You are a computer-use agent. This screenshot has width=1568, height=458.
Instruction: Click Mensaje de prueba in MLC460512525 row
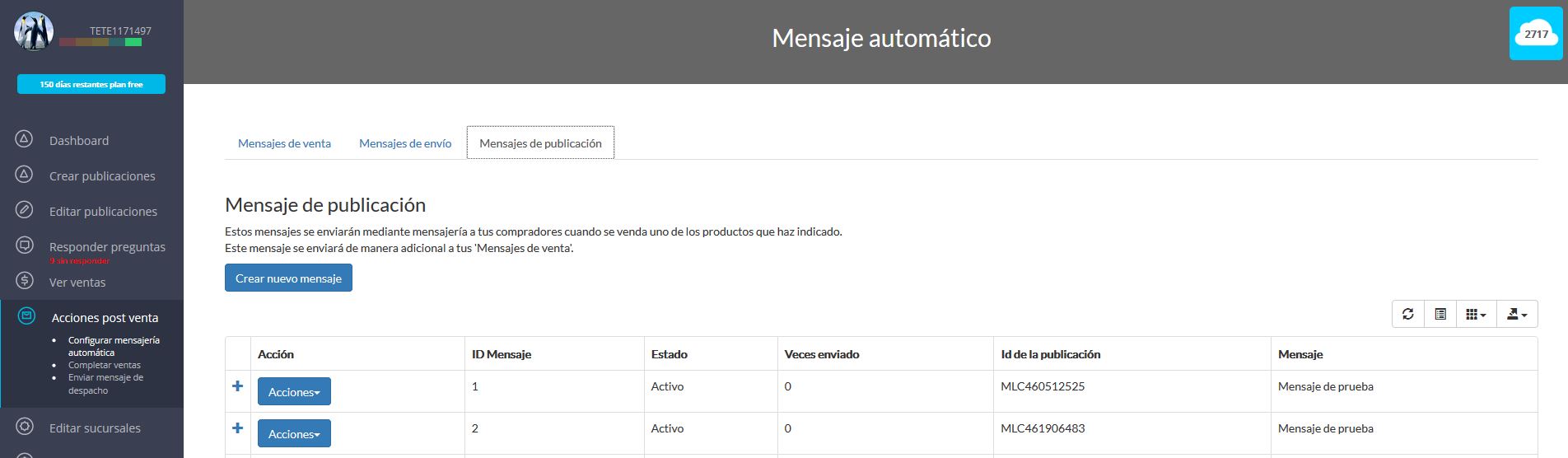click(1326, 386)
